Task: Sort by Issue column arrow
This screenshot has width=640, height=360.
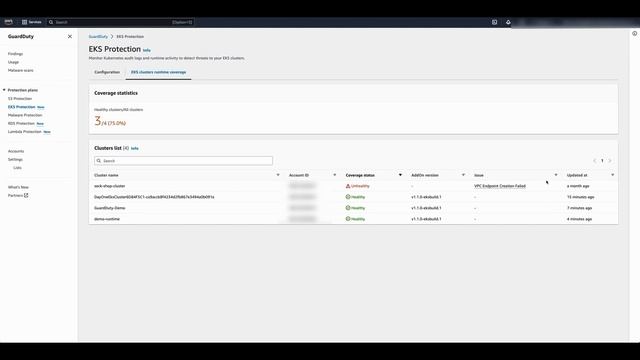Action: click(x=556, y=175)
